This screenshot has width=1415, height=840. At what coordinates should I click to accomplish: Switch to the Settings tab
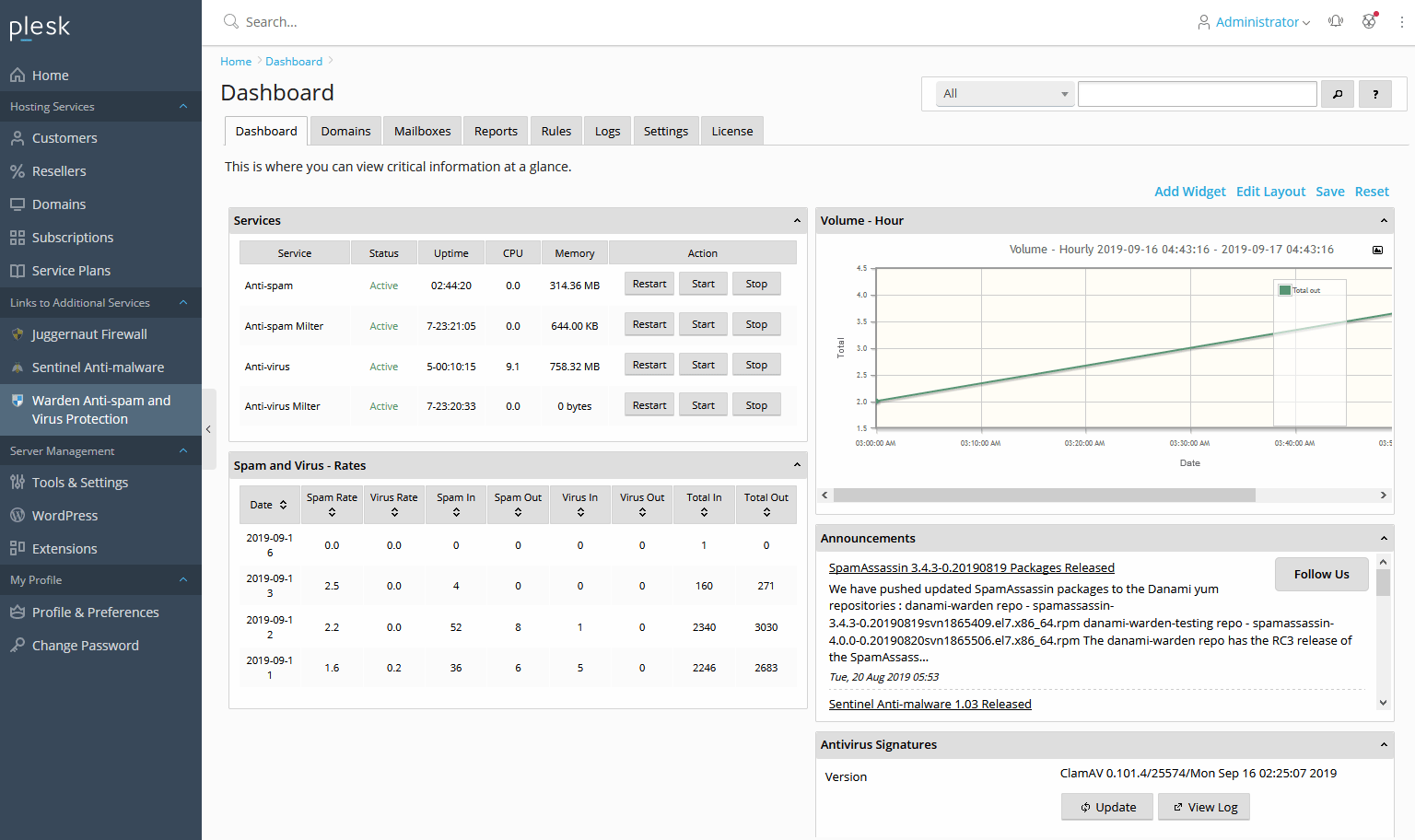coord(666,131)
